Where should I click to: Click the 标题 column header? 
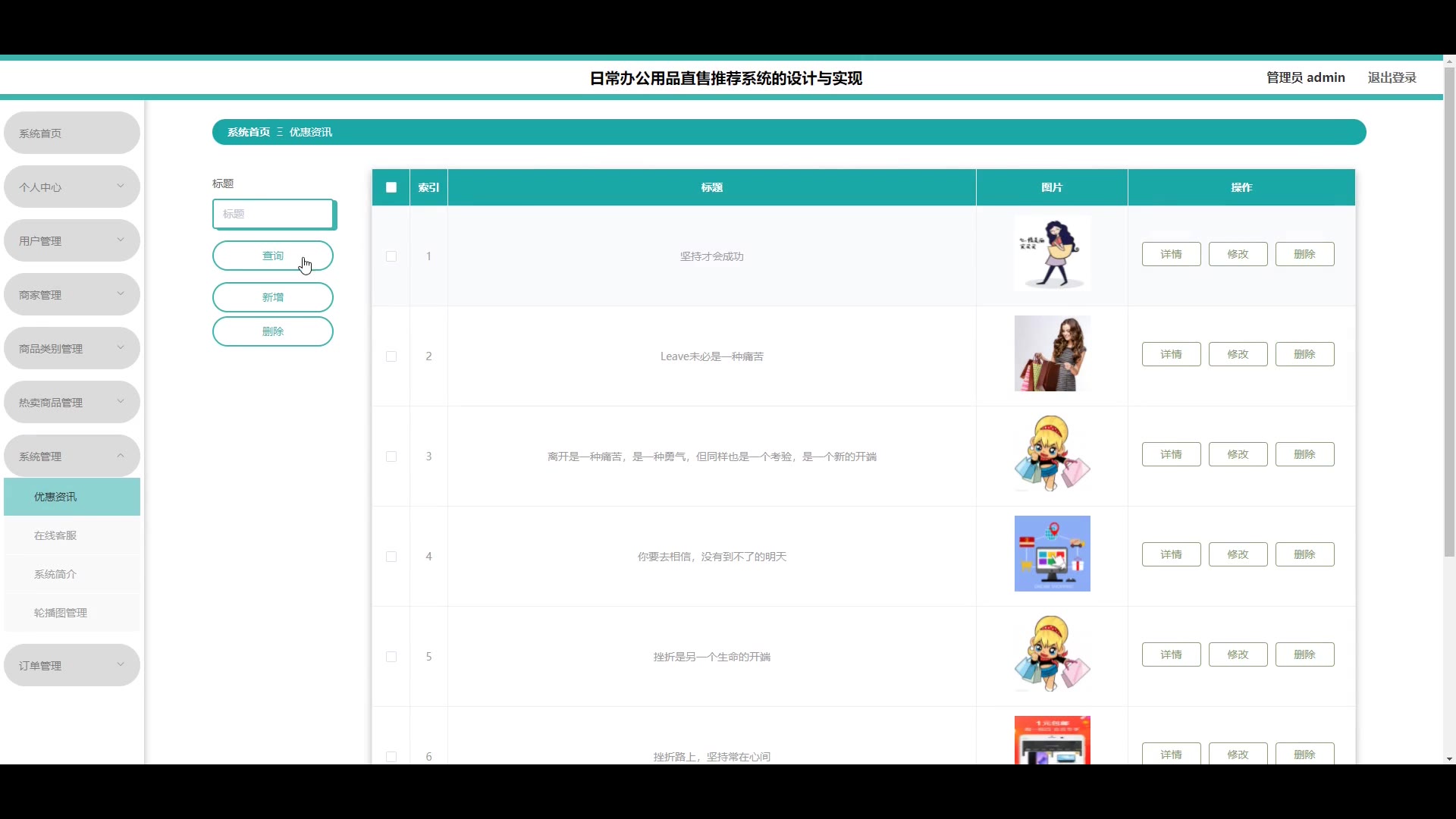(712, 187)
